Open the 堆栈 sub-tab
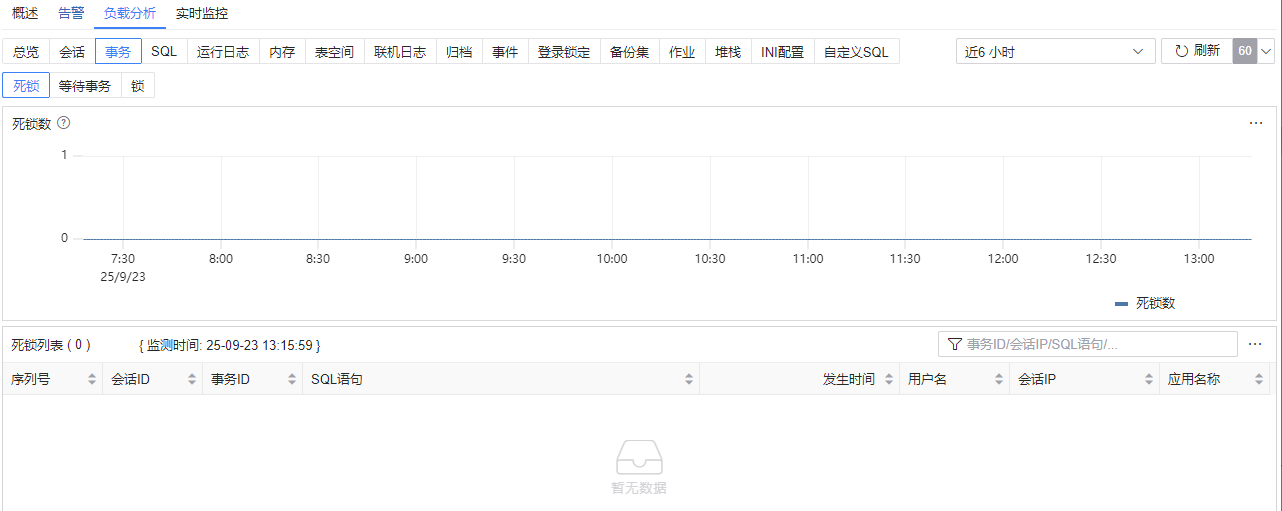1282x511 pixels. pos(728,52)
